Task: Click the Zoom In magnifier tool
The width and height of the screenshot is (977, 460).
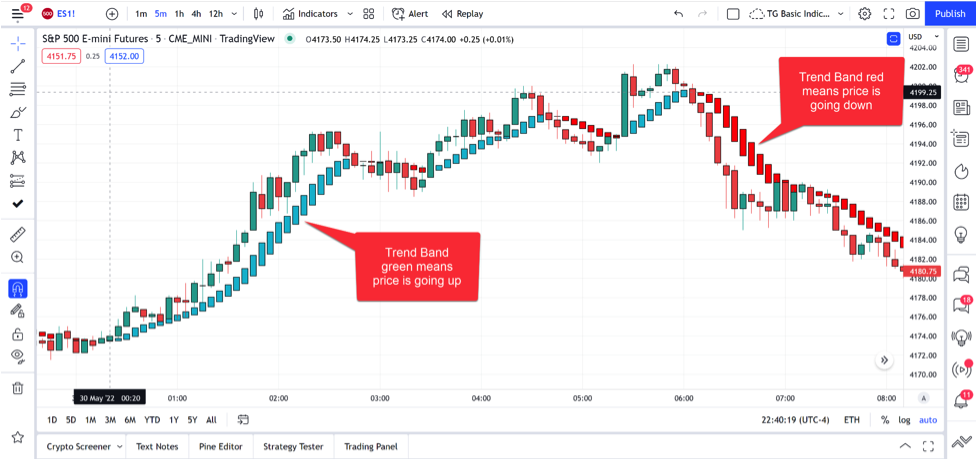Action: tap(18, 258)
